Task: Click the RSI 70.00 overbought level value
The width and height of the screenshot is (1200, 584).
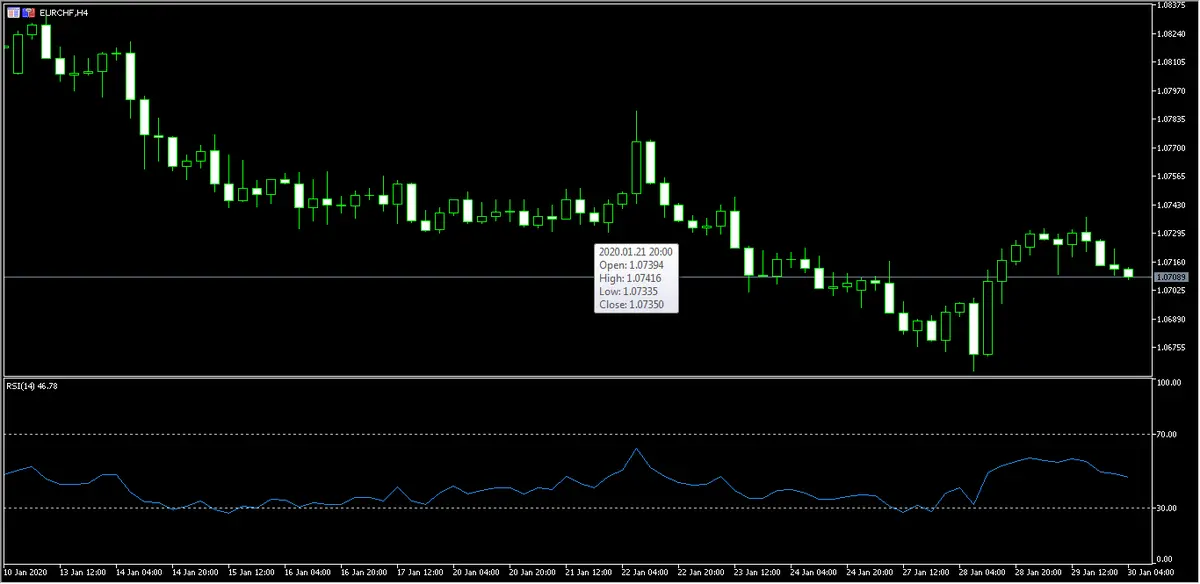Action: coord(1168,434)
